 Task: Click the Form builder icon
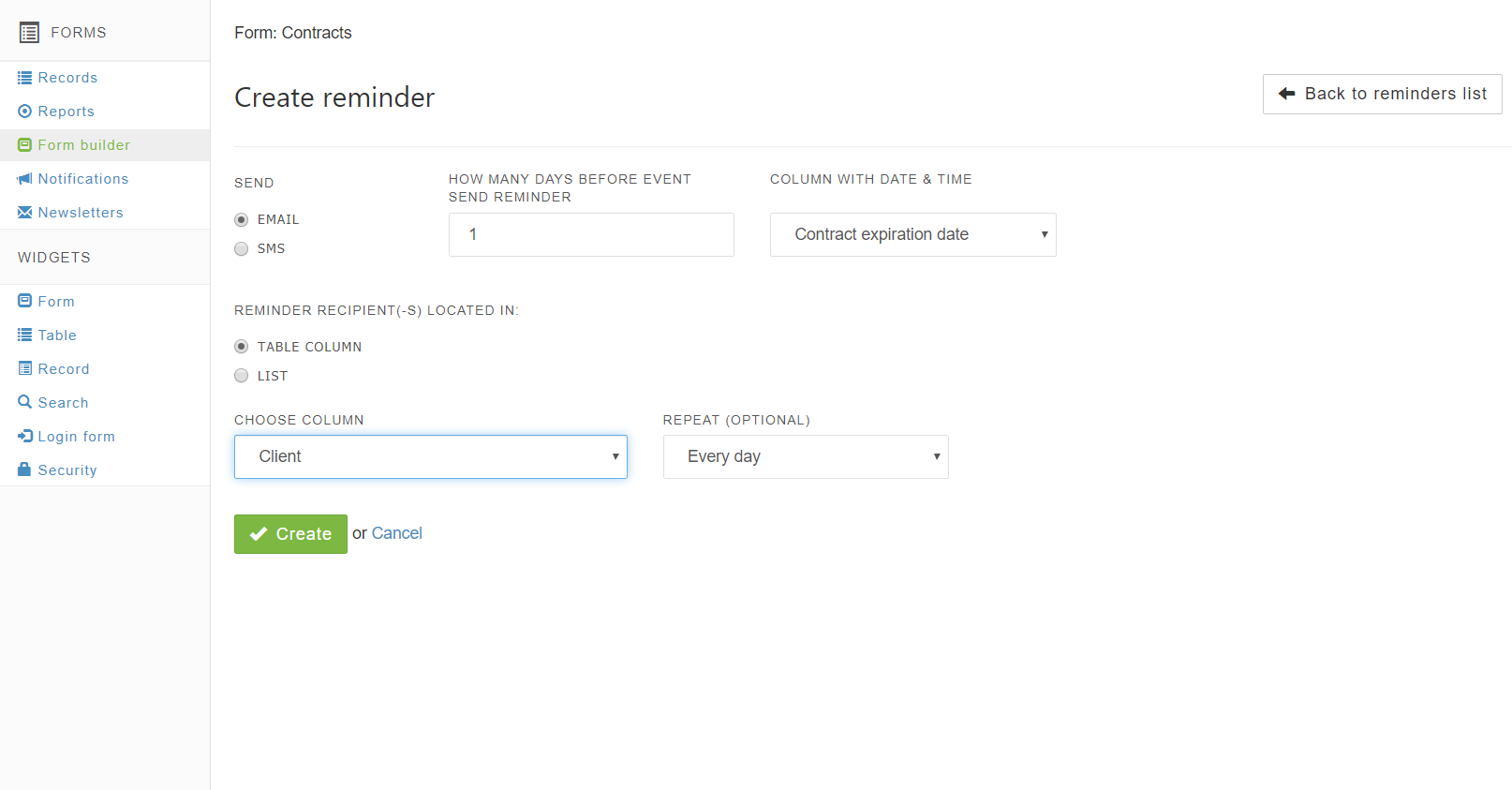[x=24, y=145]
